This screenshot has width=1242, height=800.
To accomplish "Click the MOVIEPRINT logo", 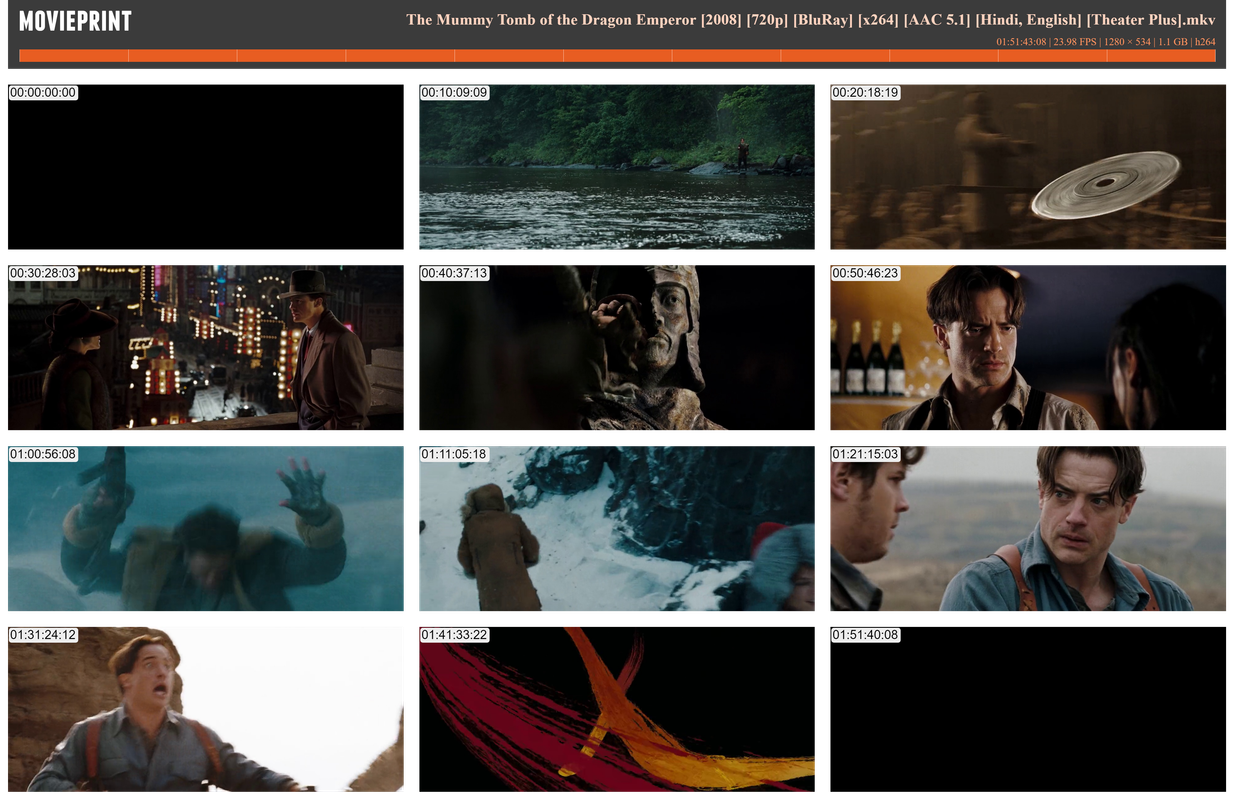I will 75,21.
